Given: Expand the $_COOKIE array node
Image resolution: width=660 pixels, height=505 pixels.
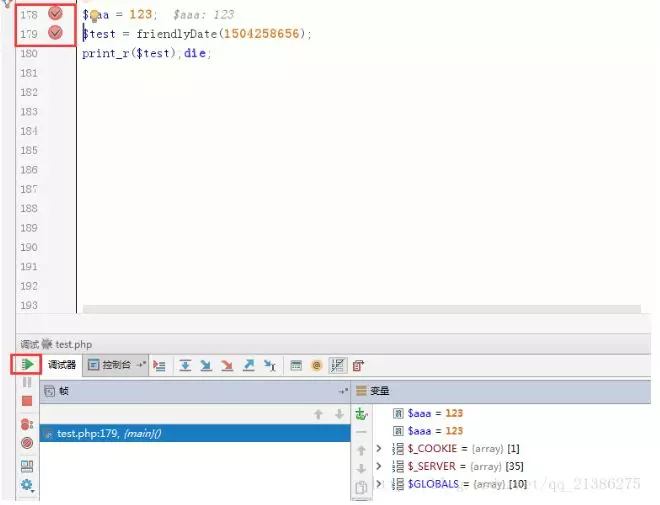Looking at the screenshot, I should [x=379, y=449].
